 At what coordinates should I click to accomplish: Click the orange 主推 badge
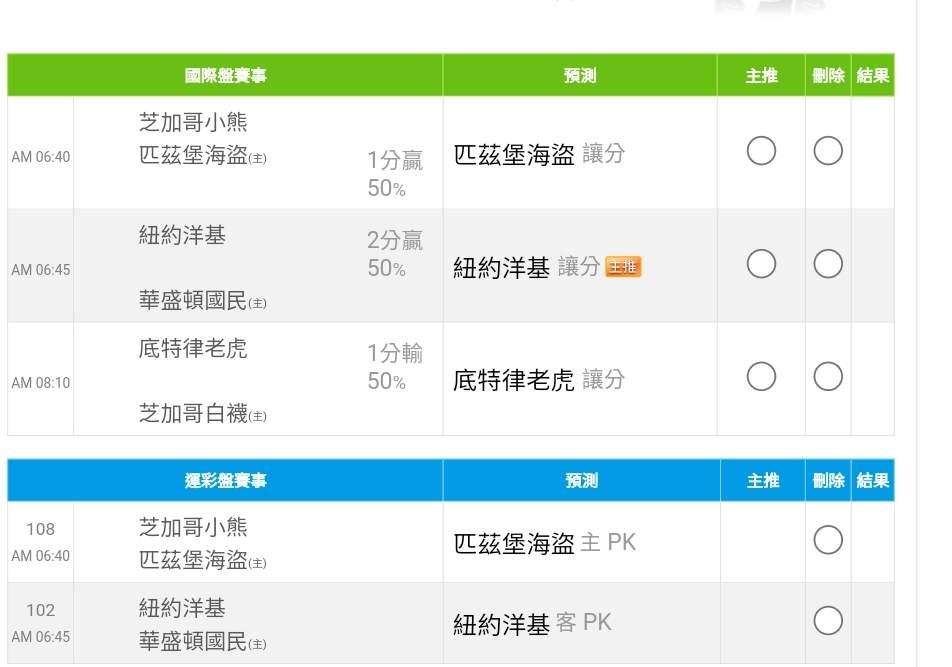pos(623,267)
